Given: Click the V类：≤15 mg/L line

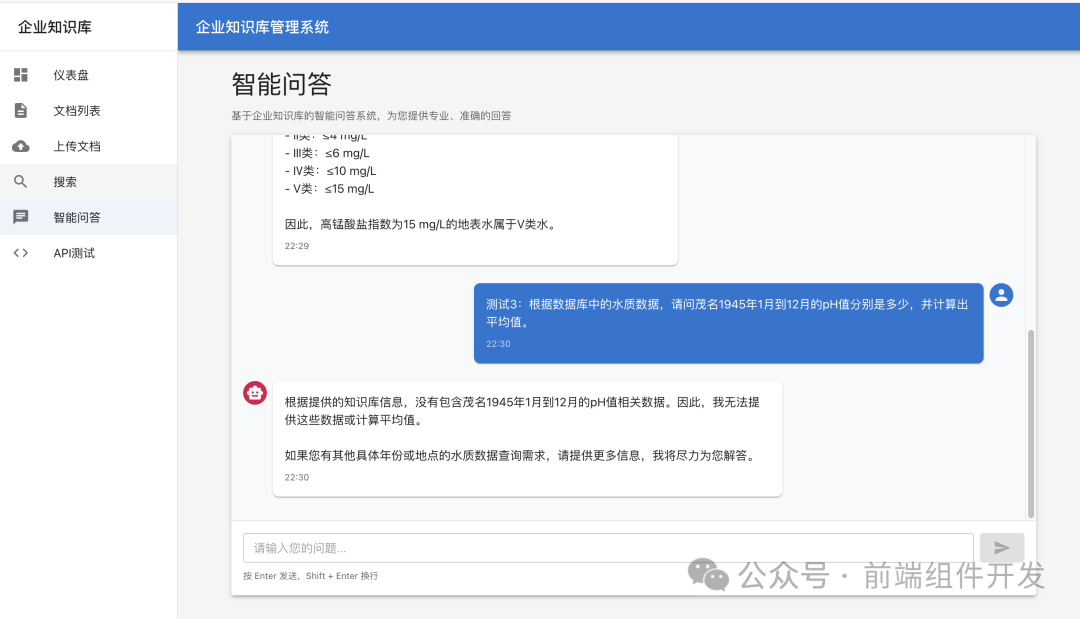Looking at the screenshot, I should tap(329, 189).
